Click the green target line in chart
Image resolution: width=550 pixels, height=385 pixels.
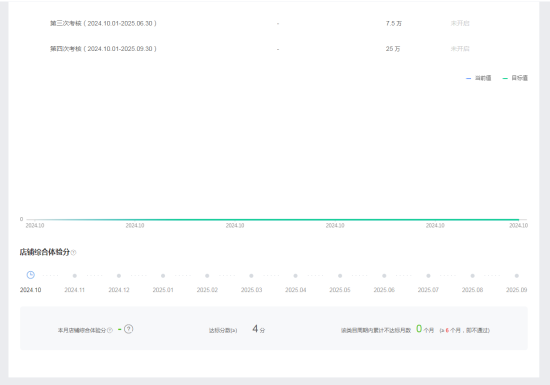pos(277,220)
